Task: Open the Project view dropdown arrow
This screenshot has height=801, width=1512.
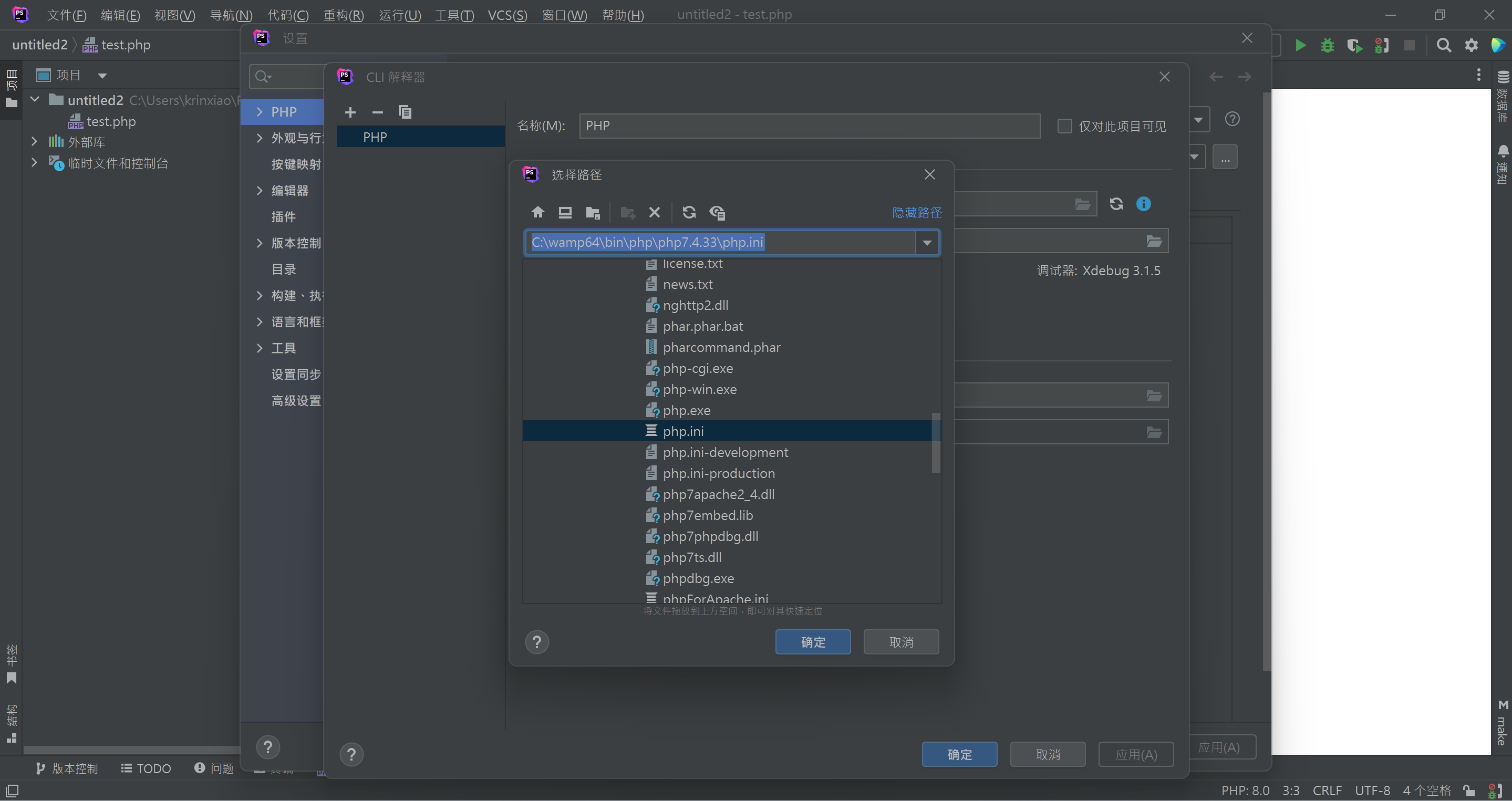Action: click(x=102, y=76)
